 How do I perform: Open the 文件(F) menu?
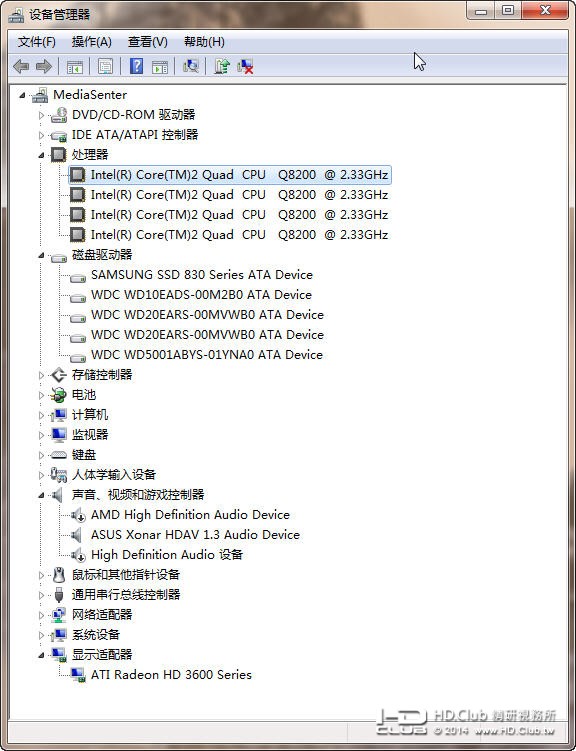pyautogui.click(x=36, y=42)
